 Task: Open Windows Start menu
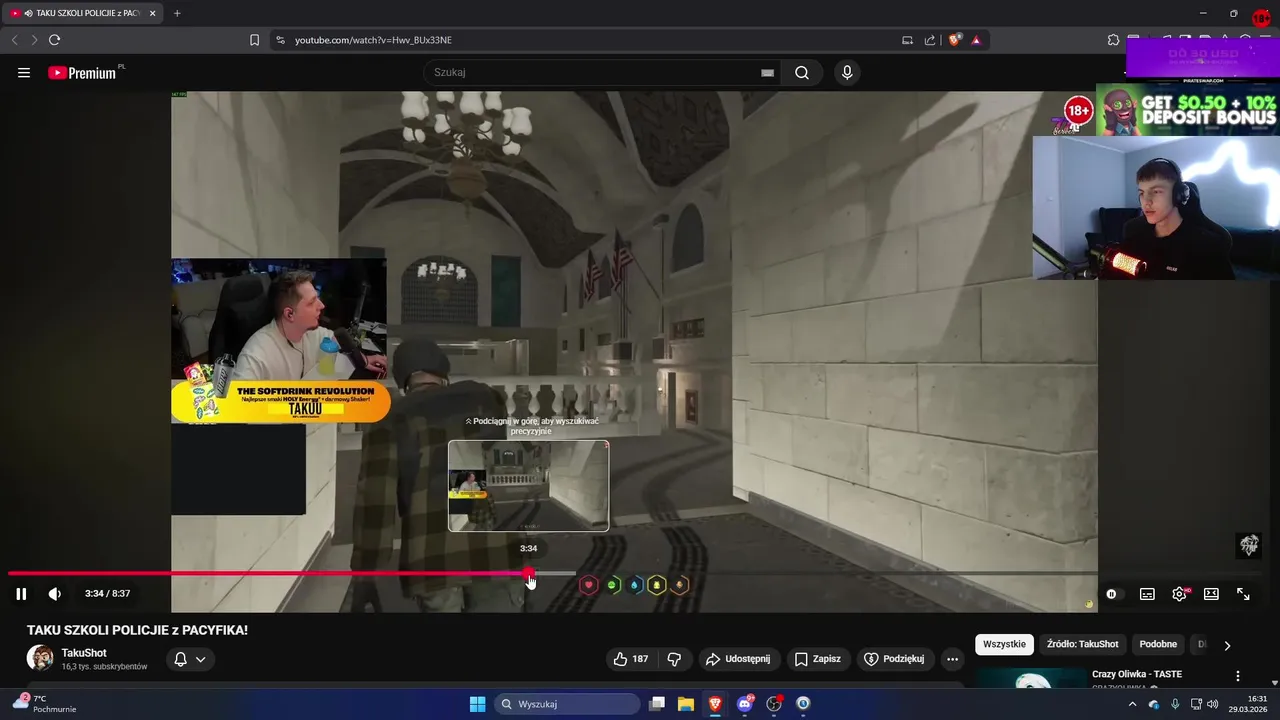pyautogui.click(x=477, y=704)
